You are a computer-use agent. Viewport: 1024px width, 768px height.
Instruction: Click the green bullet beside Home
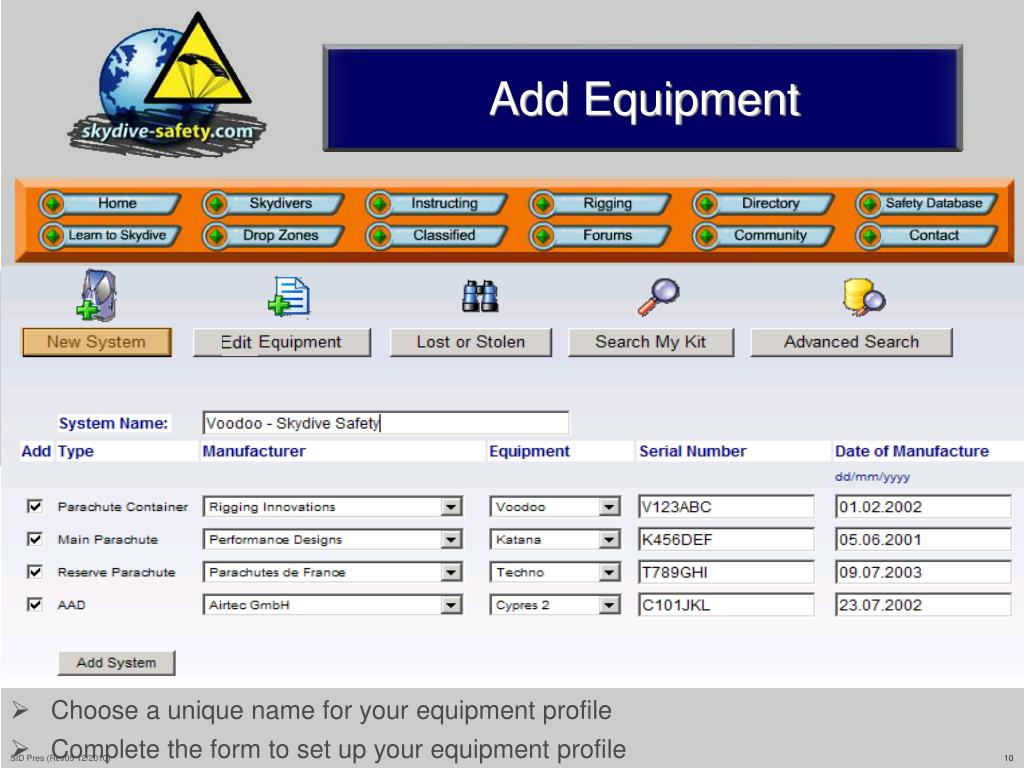point(52,204)
